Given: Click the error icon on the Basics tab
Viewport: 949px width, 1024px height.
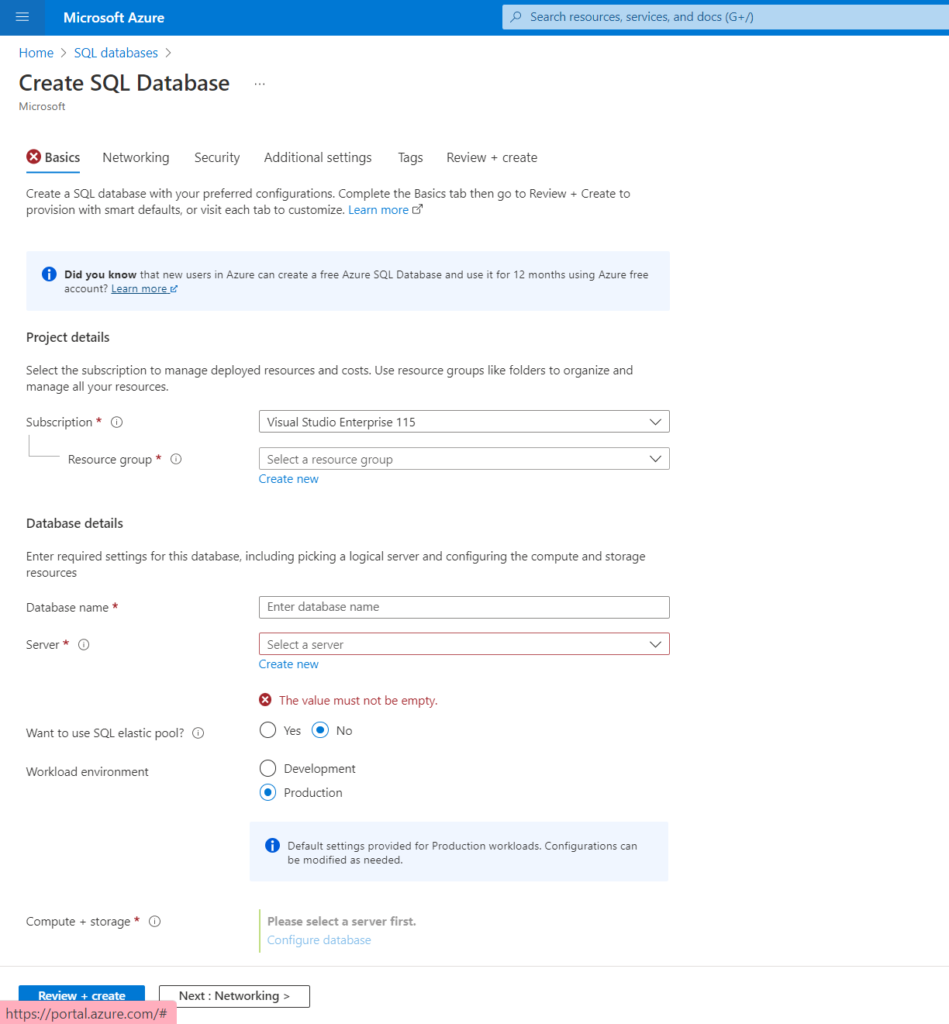Looking at the screenshot, I should pos(33,157).
